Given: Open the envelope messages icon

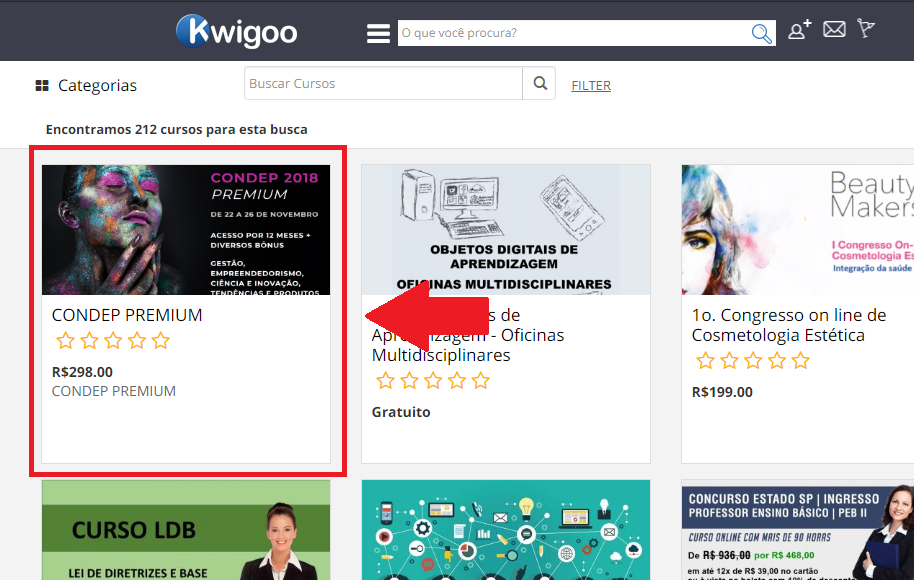Looking at the screenshot, I should point(834,29).
